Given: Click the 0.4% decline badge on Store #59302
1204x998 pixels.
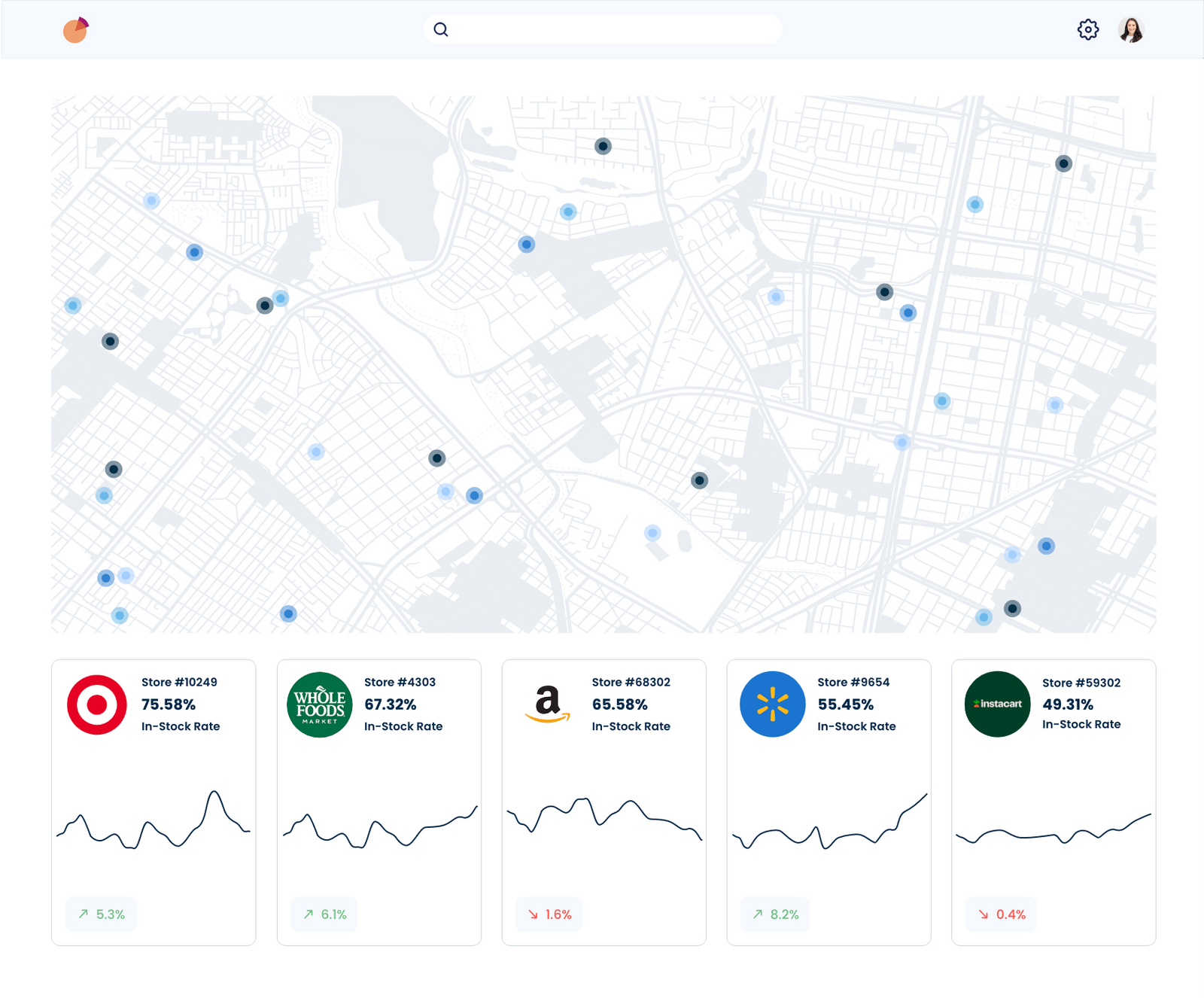Looking at the screenshot, I should click(x=1001, y=914).
